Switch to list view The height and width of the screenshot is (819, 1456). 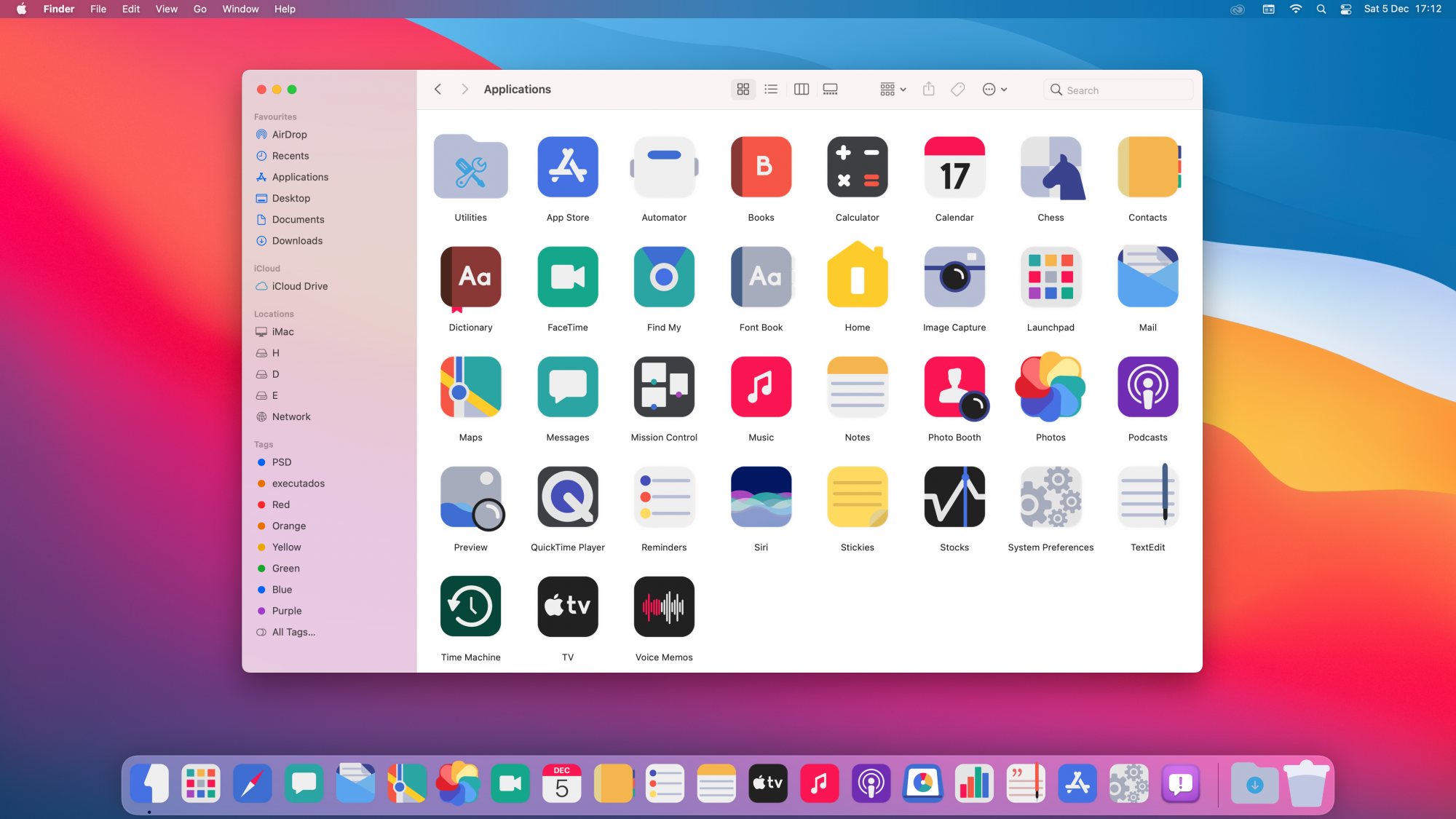pos(771,89)
